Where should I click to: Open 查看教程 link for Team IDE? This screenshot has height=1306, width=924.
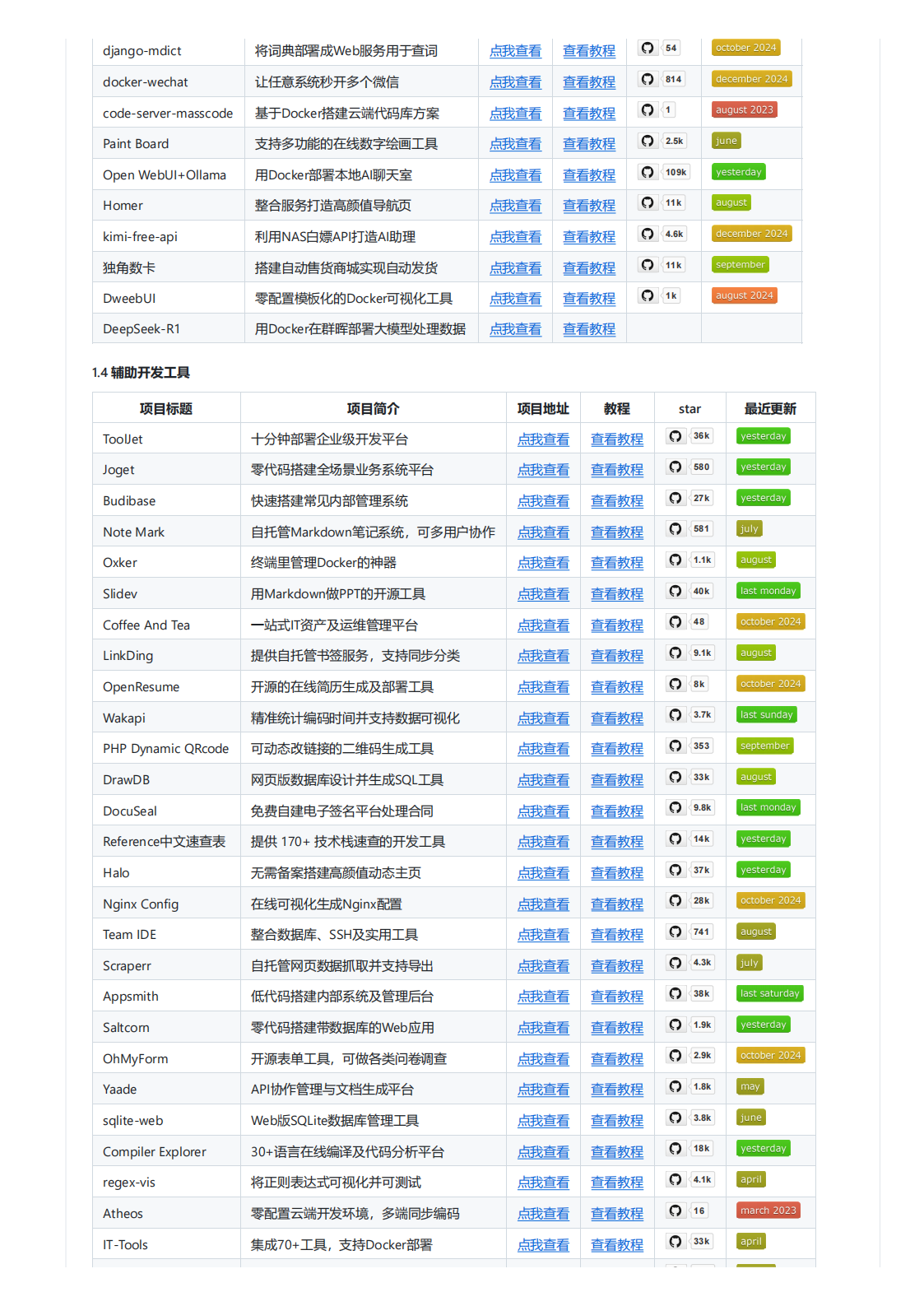coord(617,935)
